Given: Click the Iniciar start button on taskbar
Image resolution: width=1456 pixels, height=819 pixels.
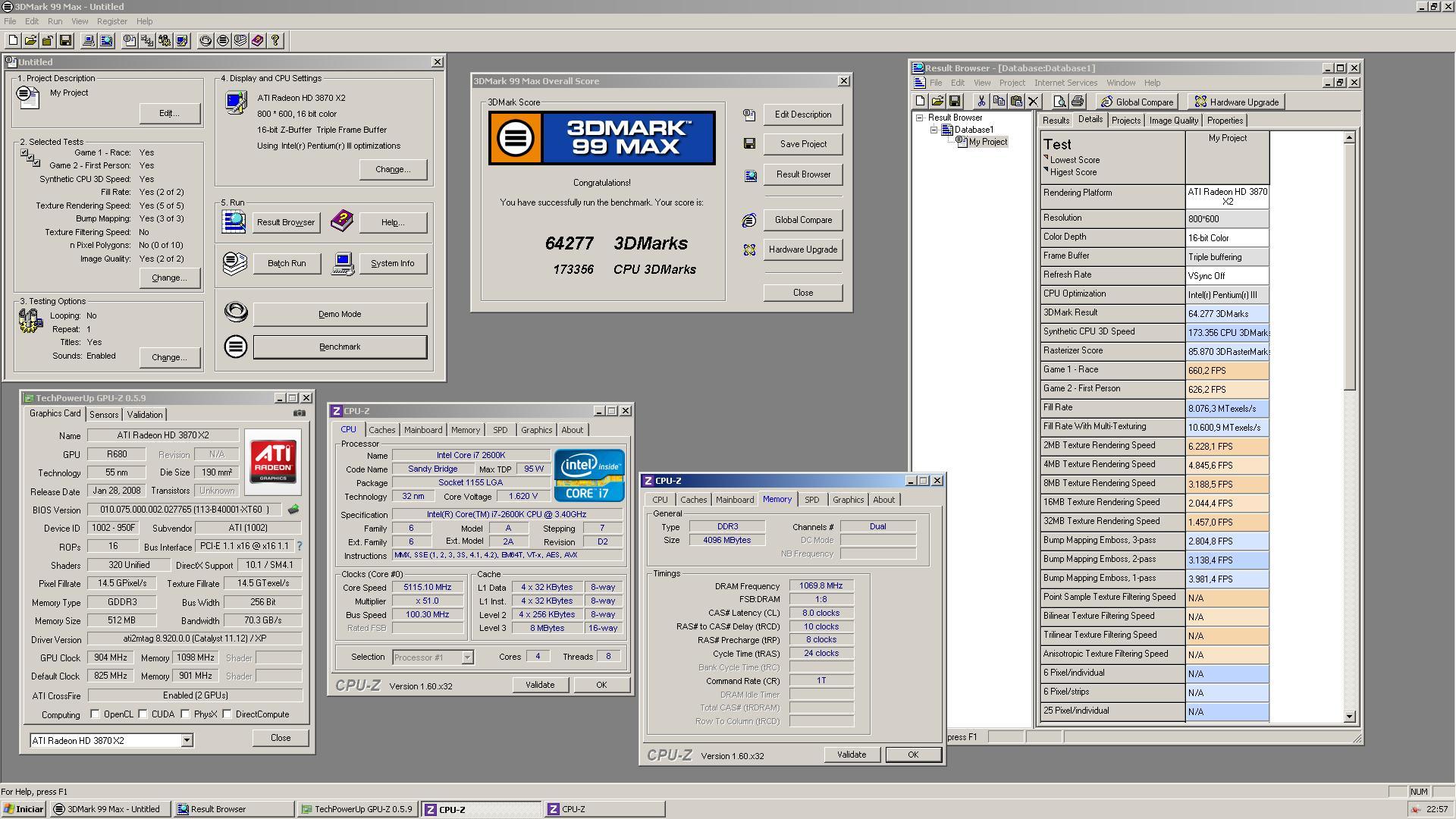Looking at the screenshot, I should click(x=24, y=809).
